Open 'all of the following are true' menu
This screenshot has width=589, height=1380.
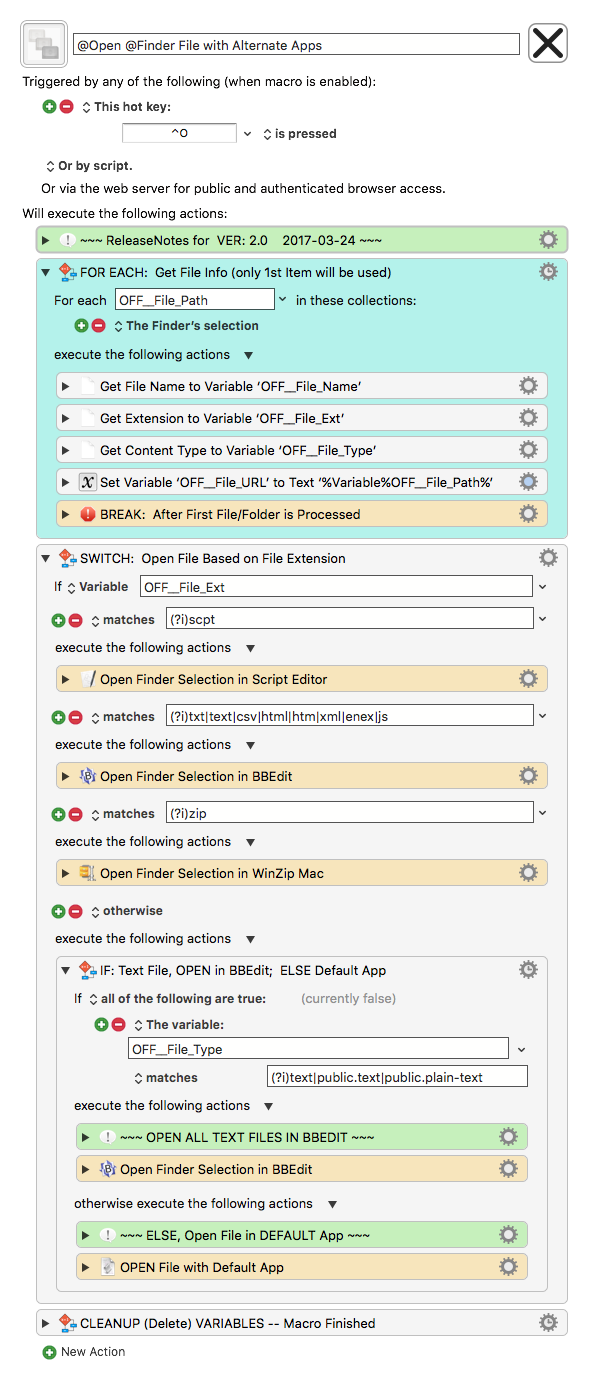(177, 998)
